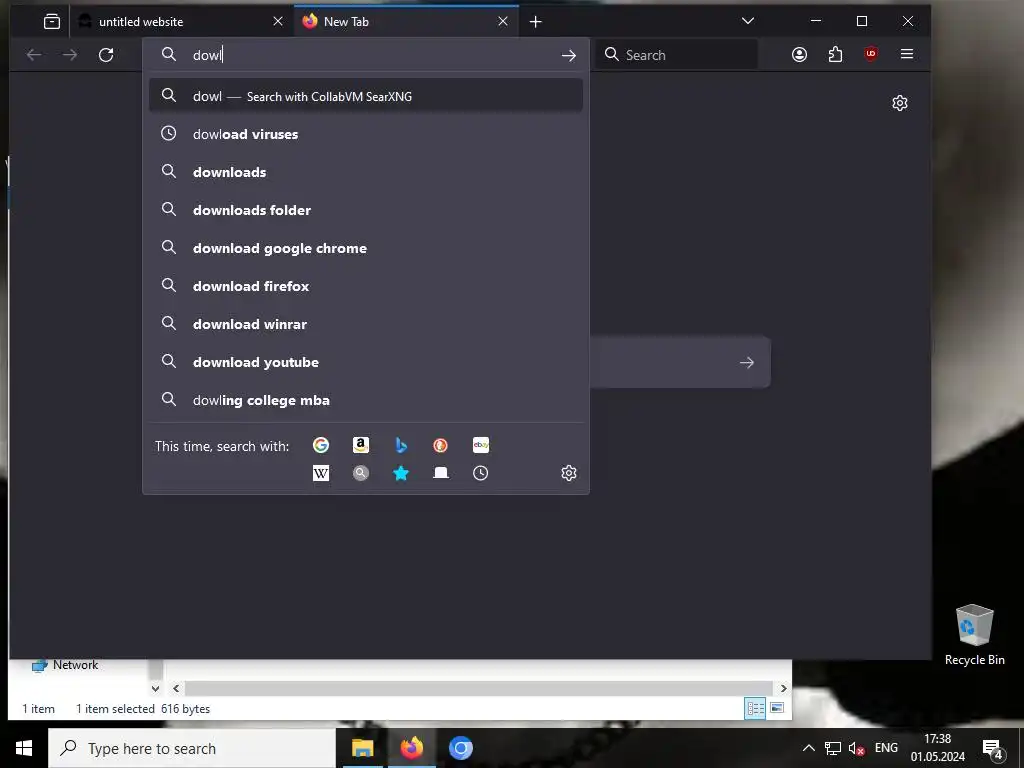Click the address bar containing dowl
1024x768 pixels.
(x=366, y=55)
